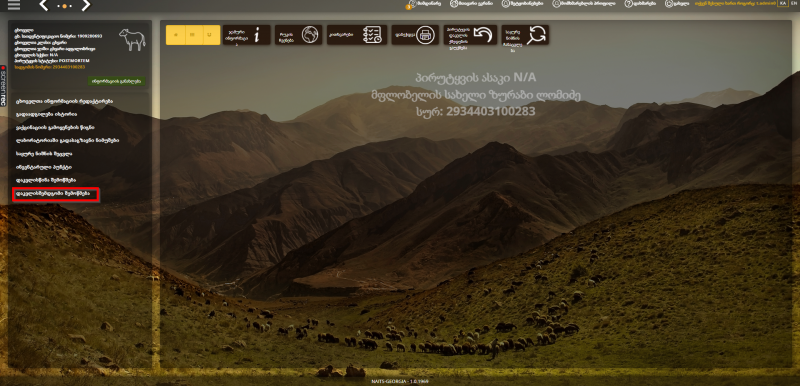Click the orange logged-in user admin text
800x386 pixels.
(x=735, y=4)
